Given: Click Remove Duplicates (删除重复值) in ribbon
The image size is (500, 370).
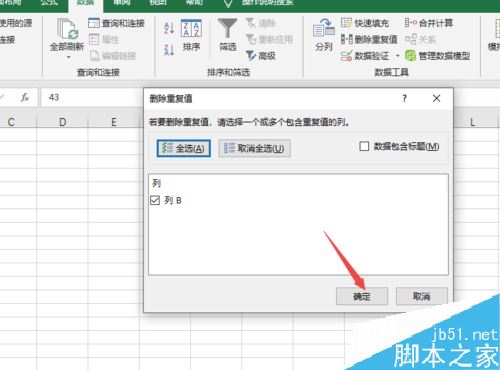Looking at the screenshot, I should click(369, 39).
